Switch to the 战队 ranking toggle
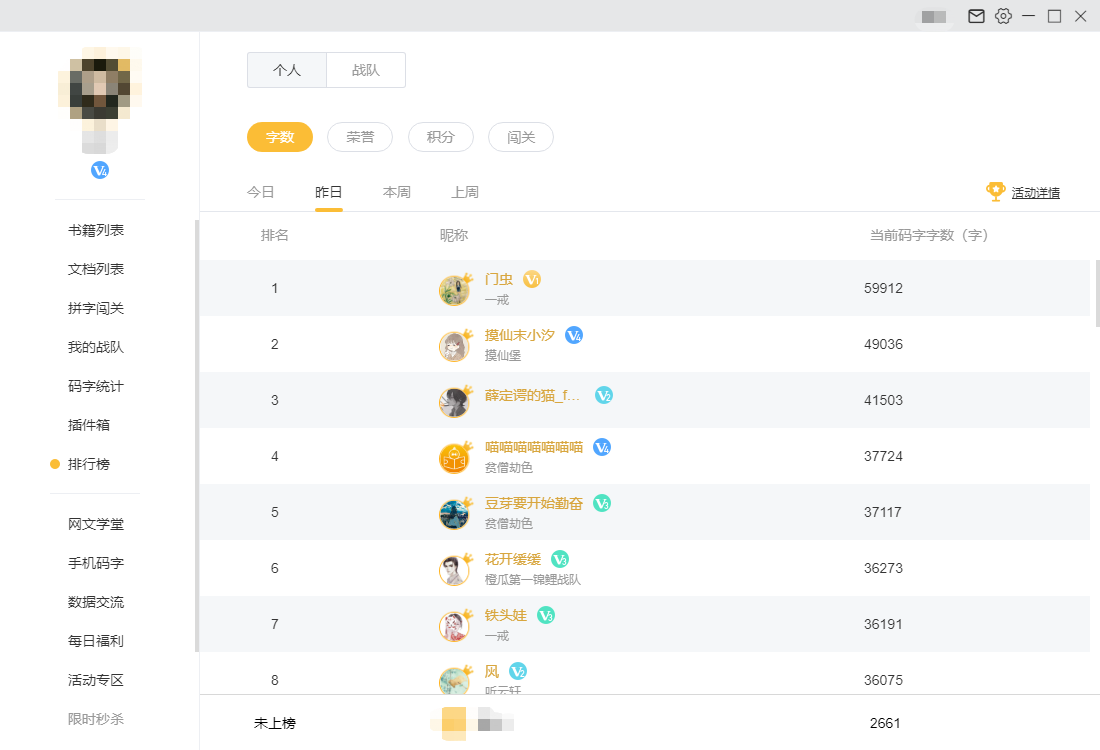 [x=366, y=70]
